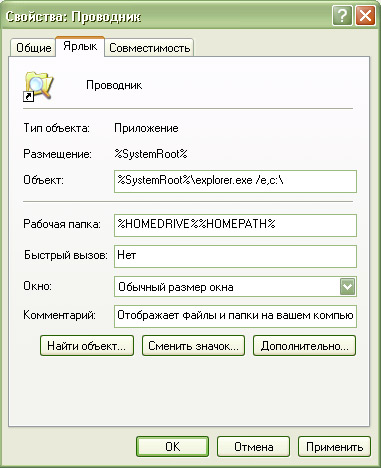The width and height of the screenshot is (381, 468).
Task: Select the Ярлык tab
Action: [80, 46]
